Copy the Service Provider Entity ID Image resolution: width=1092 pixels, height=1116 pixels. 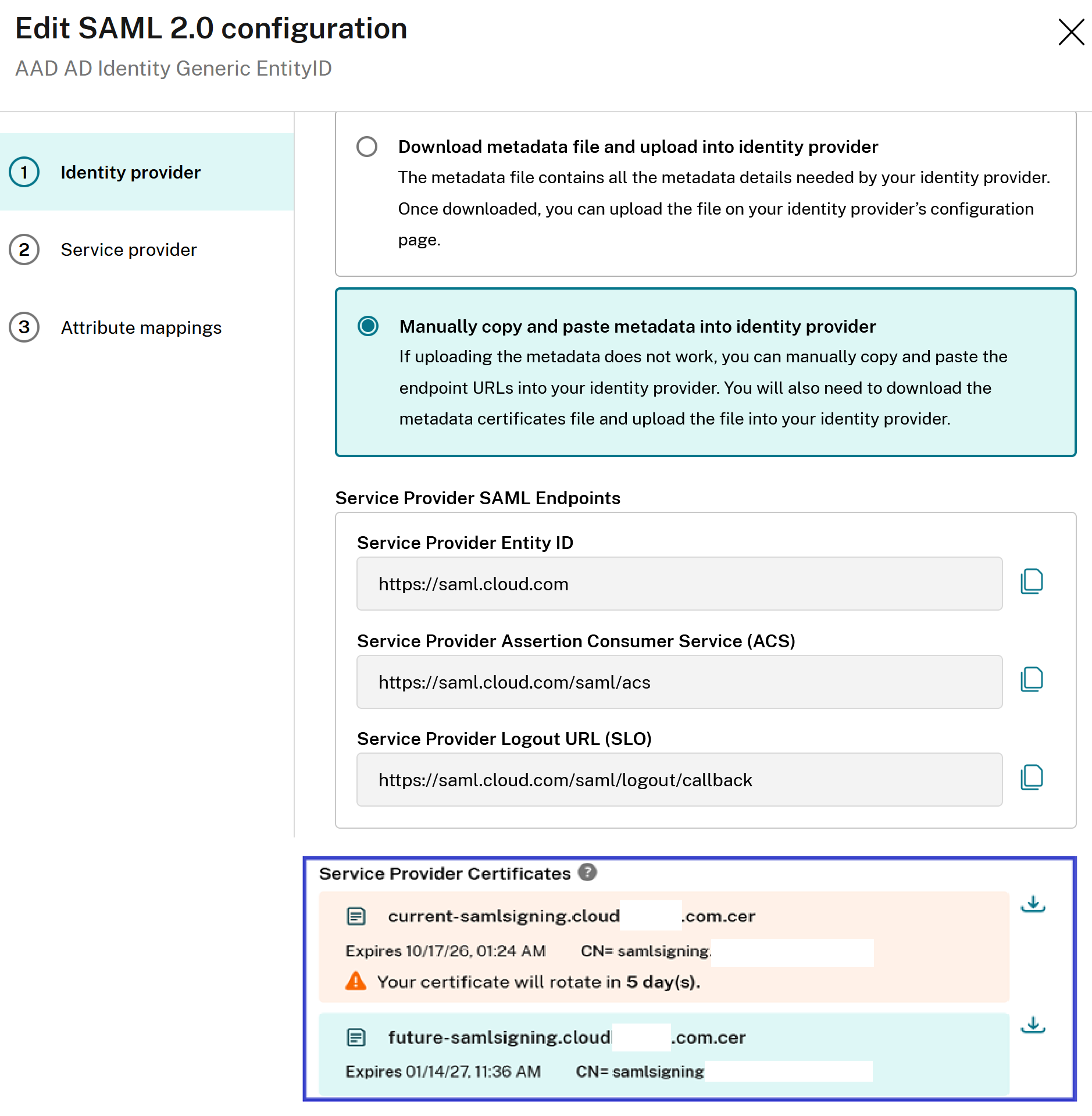point(1032,582)
